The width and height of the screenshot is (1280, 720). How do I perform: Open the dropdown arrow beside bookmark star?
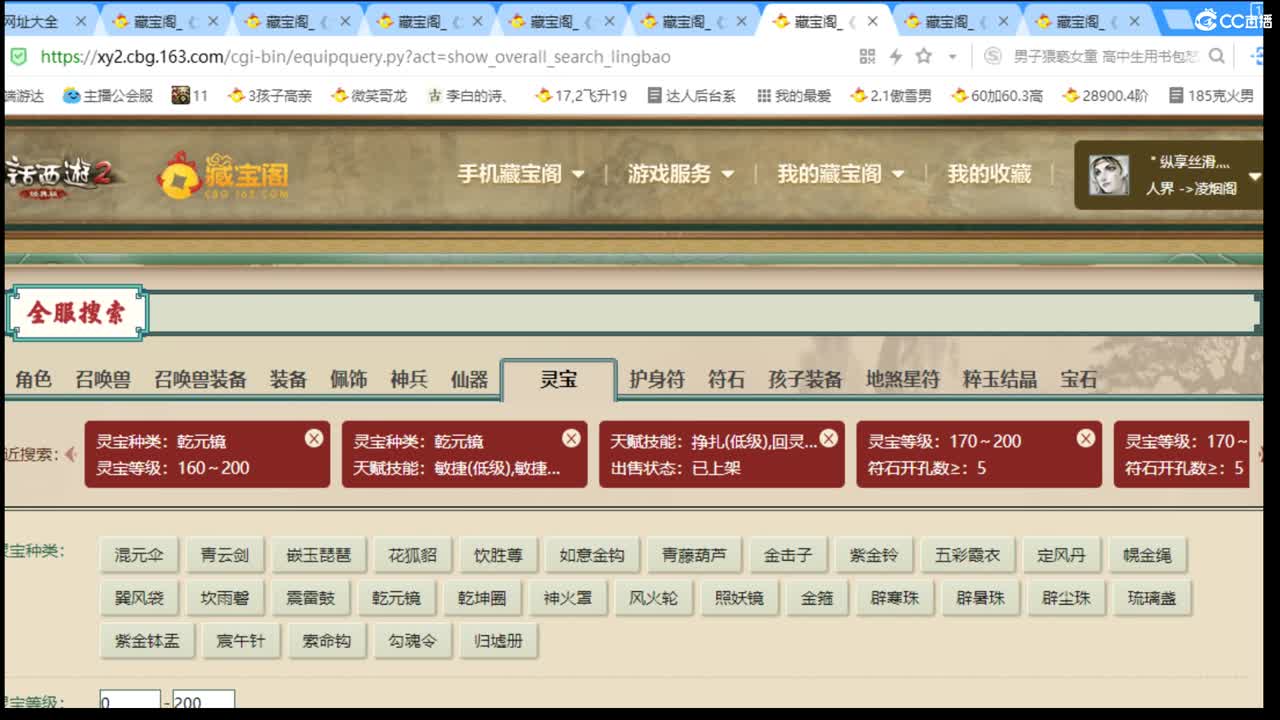(x=952, y=57)
